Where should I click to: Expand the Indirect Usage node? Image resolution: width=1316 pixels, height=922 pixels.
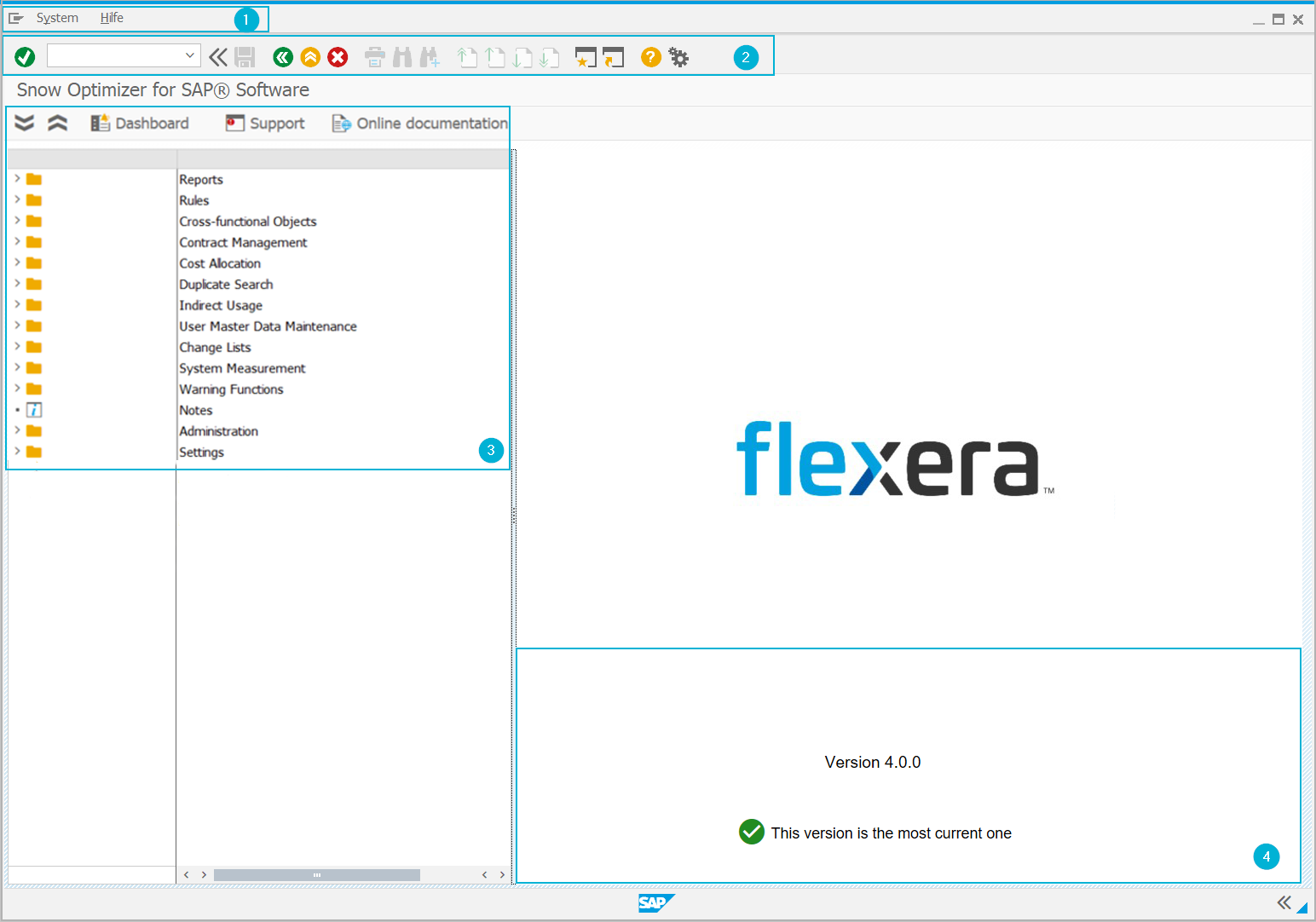(17, 304)
